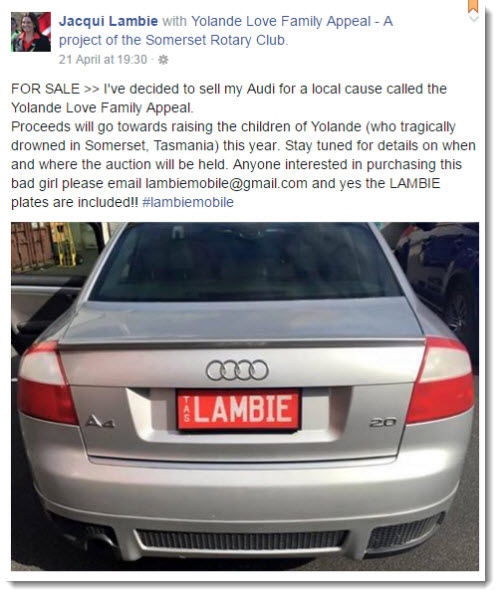
Task: Click the red LAMBIE licence plate
Action: point(239,409)
